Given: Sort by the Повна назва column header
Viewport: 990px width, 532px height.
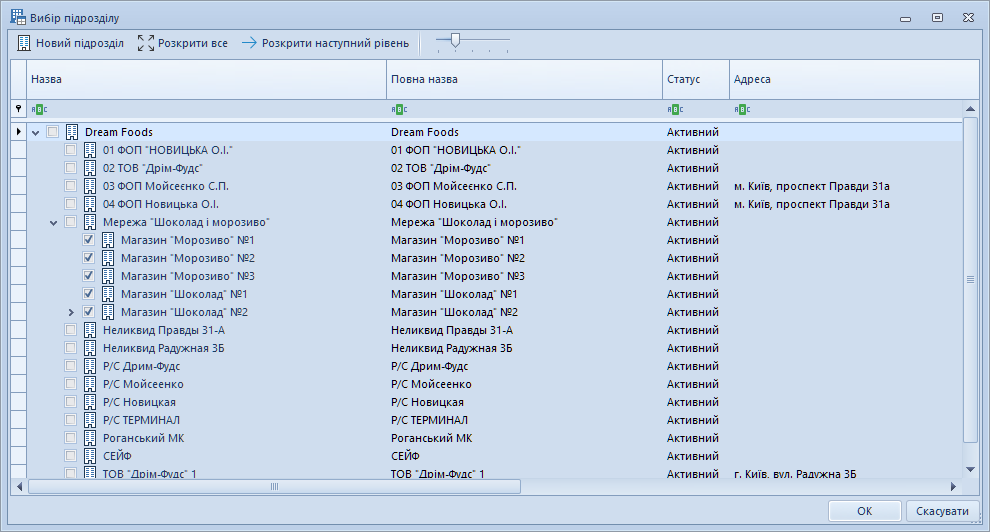Looking at the screenshot, I should pyautogui.click(x=524, y=79).
